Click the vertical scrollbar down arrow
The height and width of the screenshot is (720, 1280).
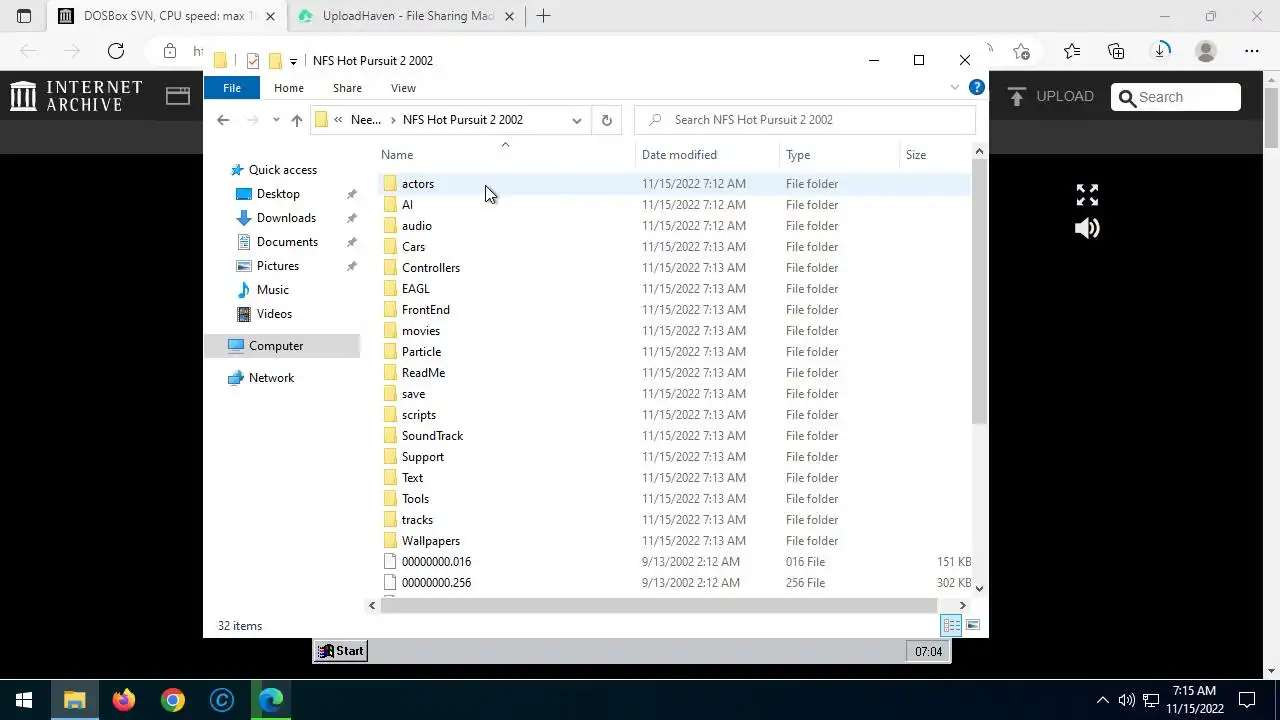point(979,588)
